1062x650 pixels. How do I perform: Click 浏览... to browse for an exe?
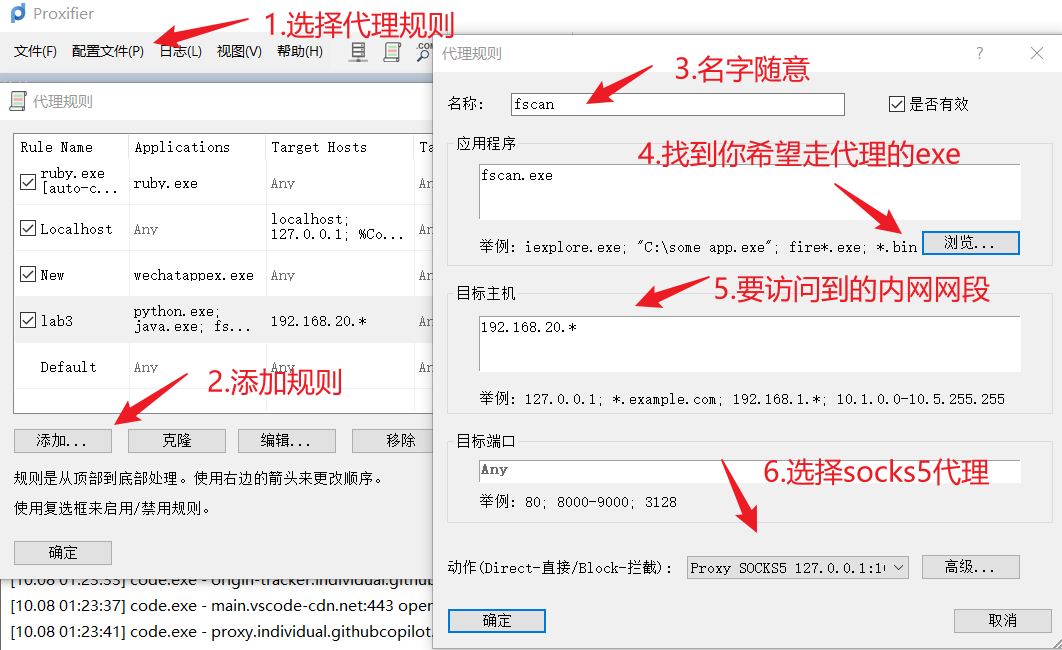(970, 243)
